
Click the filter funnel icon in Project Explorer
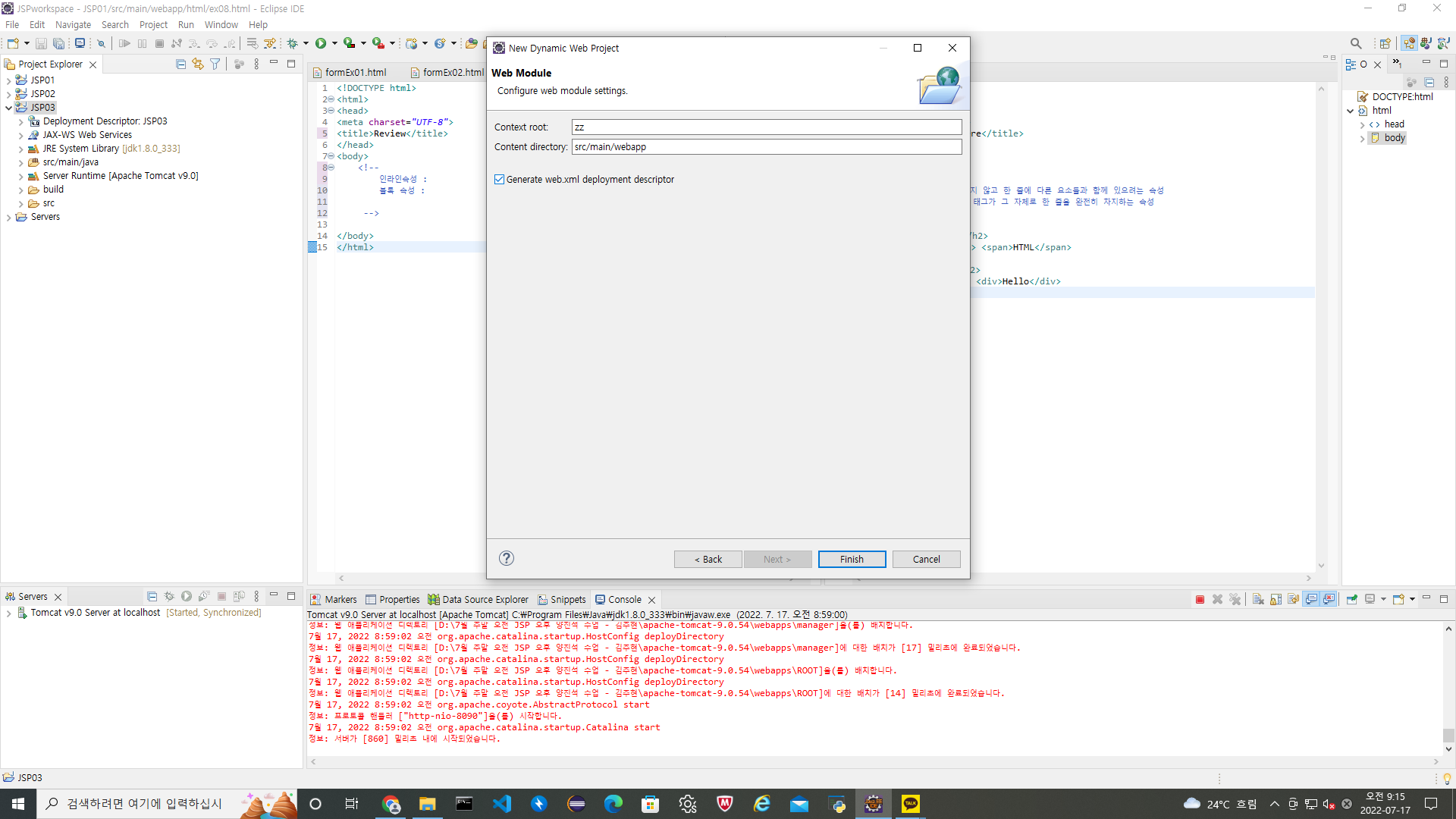[x=215, y=64]
